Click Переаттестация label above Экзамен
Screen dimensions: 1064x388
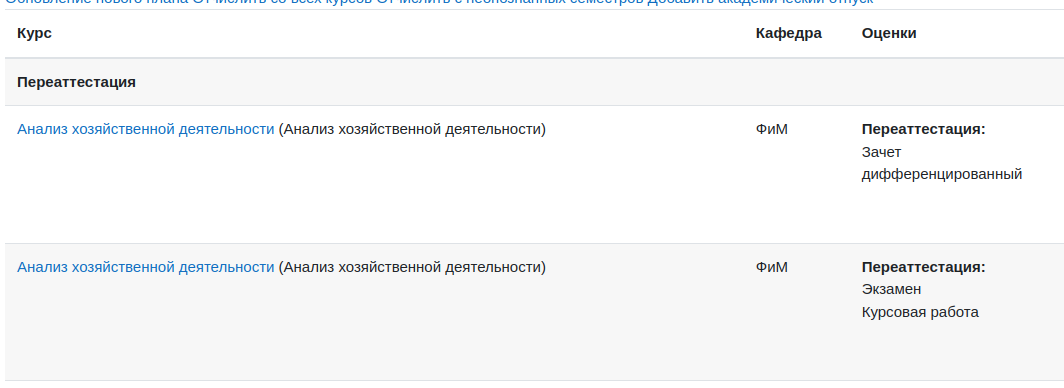point(924,267)
